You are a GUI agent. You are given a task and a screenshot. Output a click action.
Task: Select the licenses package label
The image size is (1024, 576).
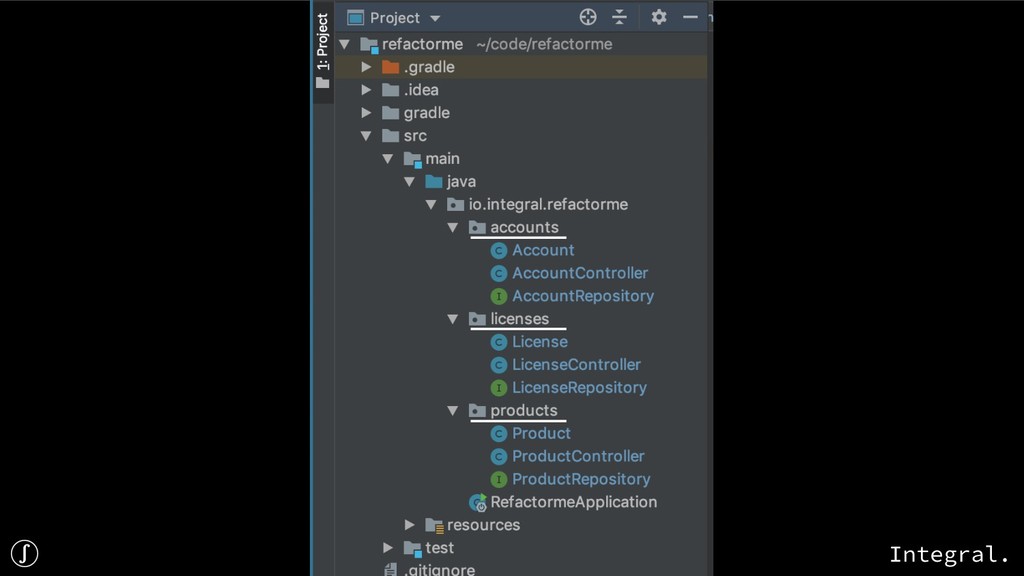[520, 319]
